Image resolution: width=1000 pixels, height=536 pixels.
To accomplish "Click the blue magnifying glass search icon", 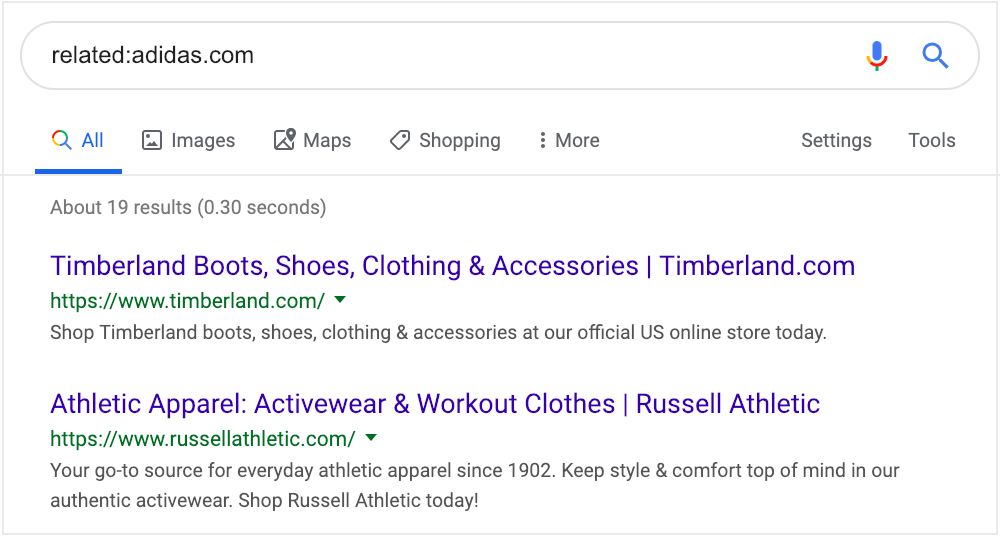I will [935, 56].
